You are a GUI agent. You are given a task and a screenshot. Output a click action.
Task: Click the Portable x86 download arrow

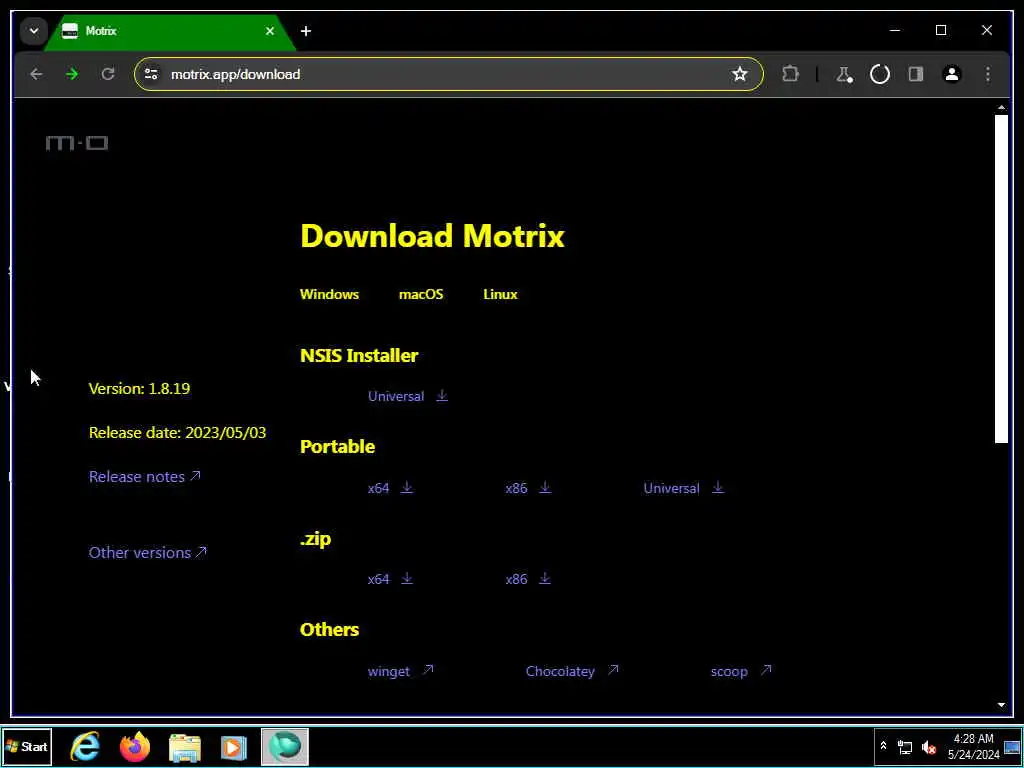pos(545,487)
